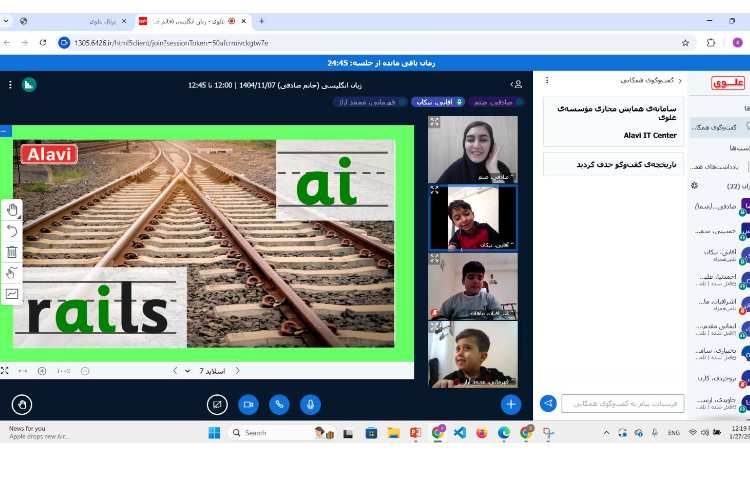Zoom in on the slide
The height and width of the screenshot is (480, 750).
click(x=42, y=371)
